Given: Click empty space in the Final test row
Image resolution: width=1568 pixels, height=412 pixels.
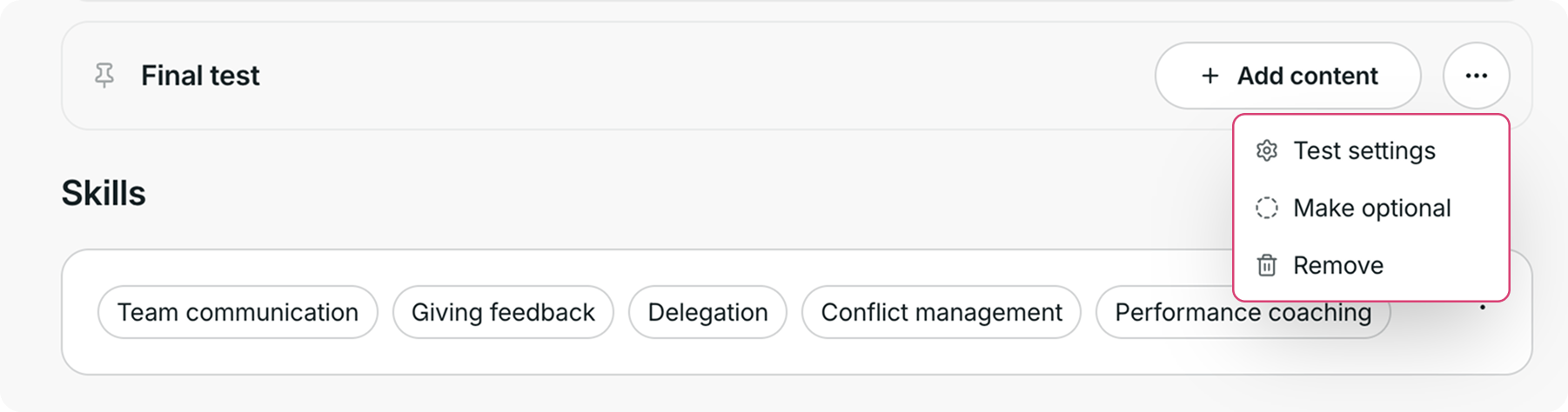Looking at the screenshot, I should click(x=696, y=76).
